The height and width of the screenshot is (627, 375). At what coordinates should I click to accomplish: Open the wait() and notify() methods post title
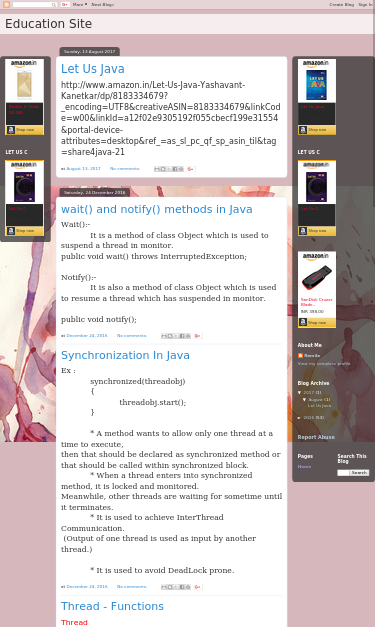coord(157,209)
